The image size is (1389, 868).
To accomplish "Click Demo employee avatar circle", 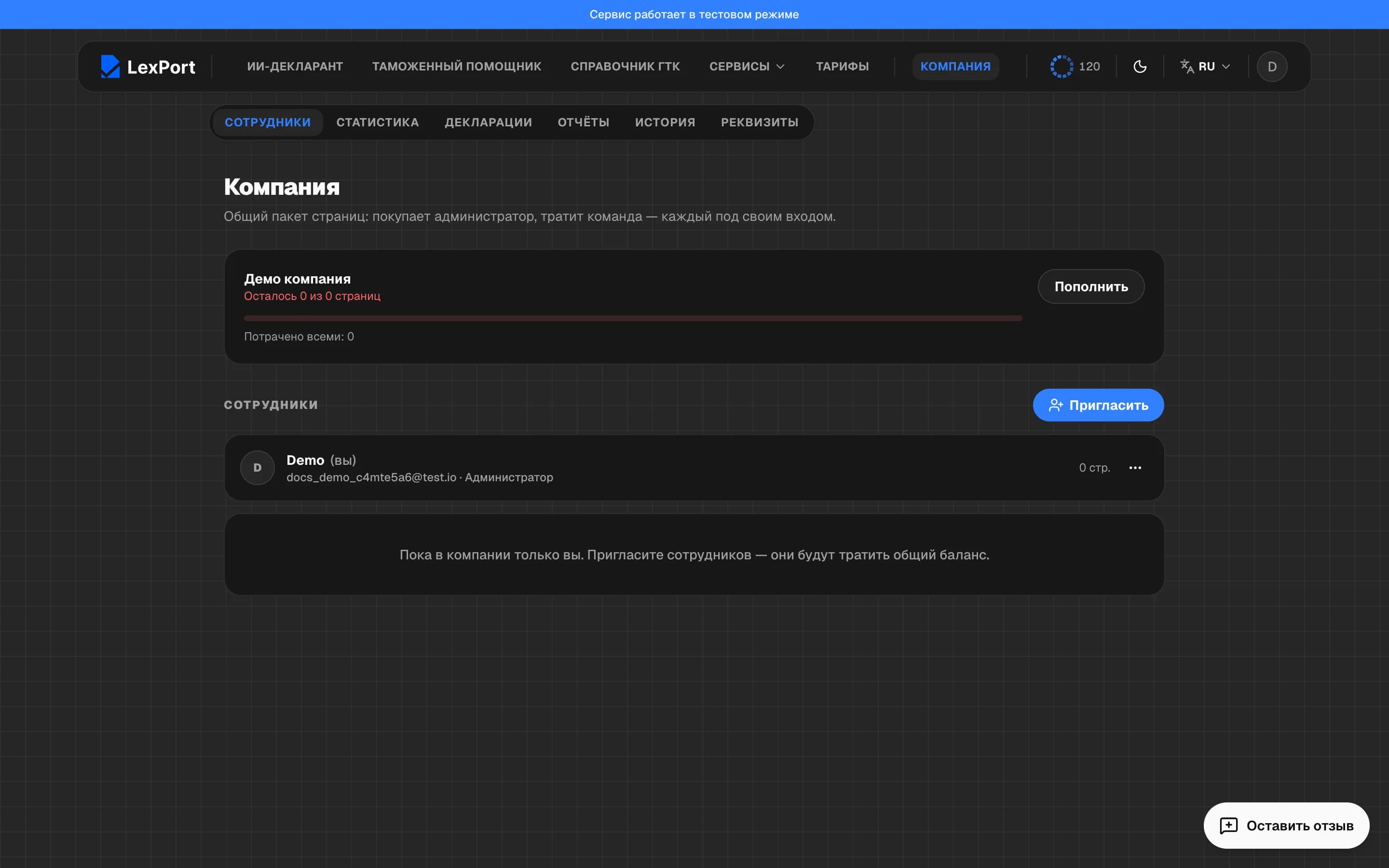I will 257,468.
